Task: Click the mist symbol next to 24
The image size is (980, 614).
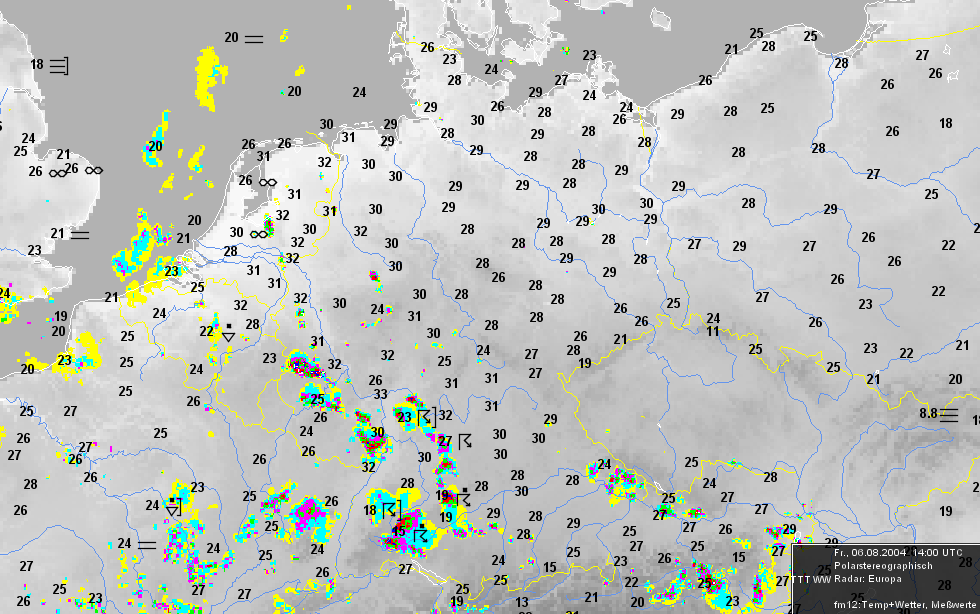Action: (147, 545)
